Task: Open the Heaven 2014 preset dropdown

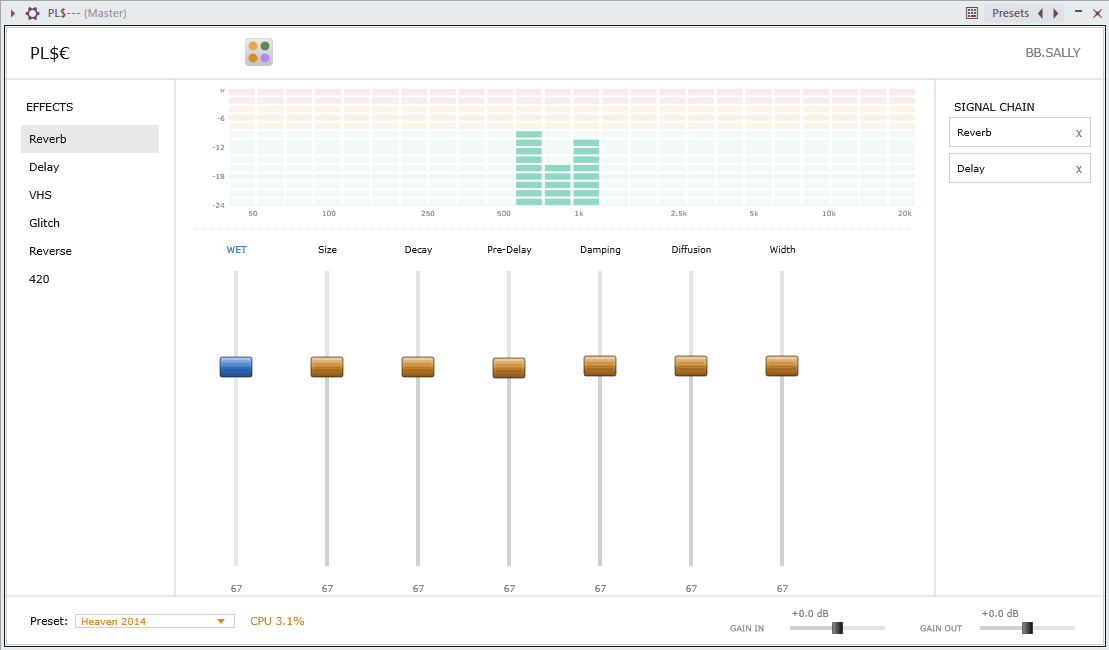Action: coord(155,621)
